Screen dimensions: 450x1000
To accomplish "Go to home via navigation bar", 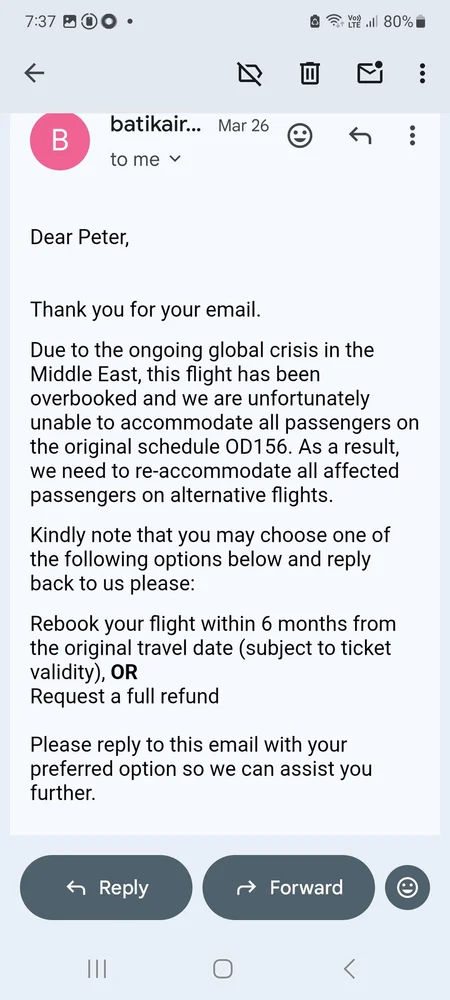I will click(x=222, y=969).
